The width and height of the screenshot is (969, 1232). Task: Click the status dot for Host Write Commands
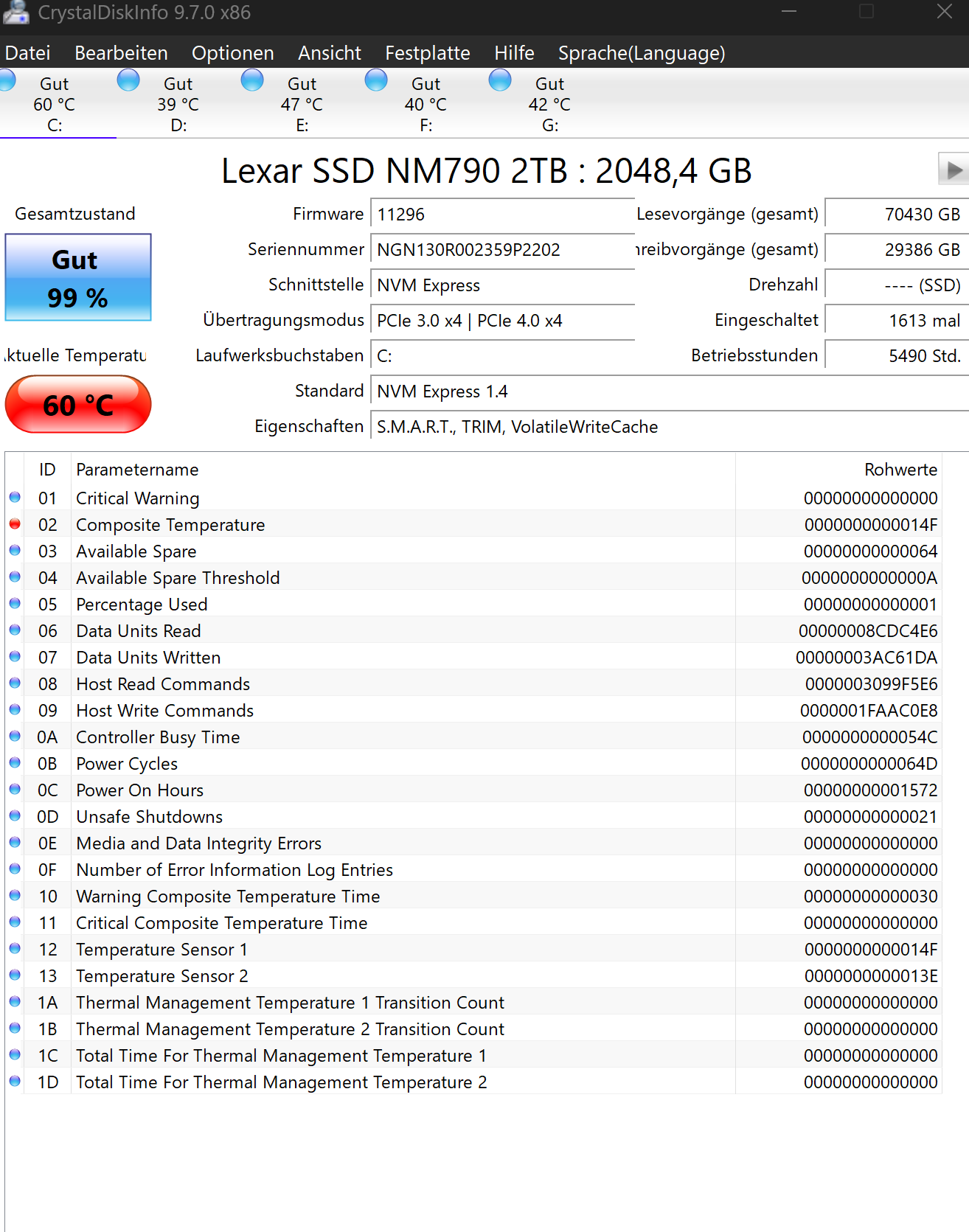(x=15, y=710)
